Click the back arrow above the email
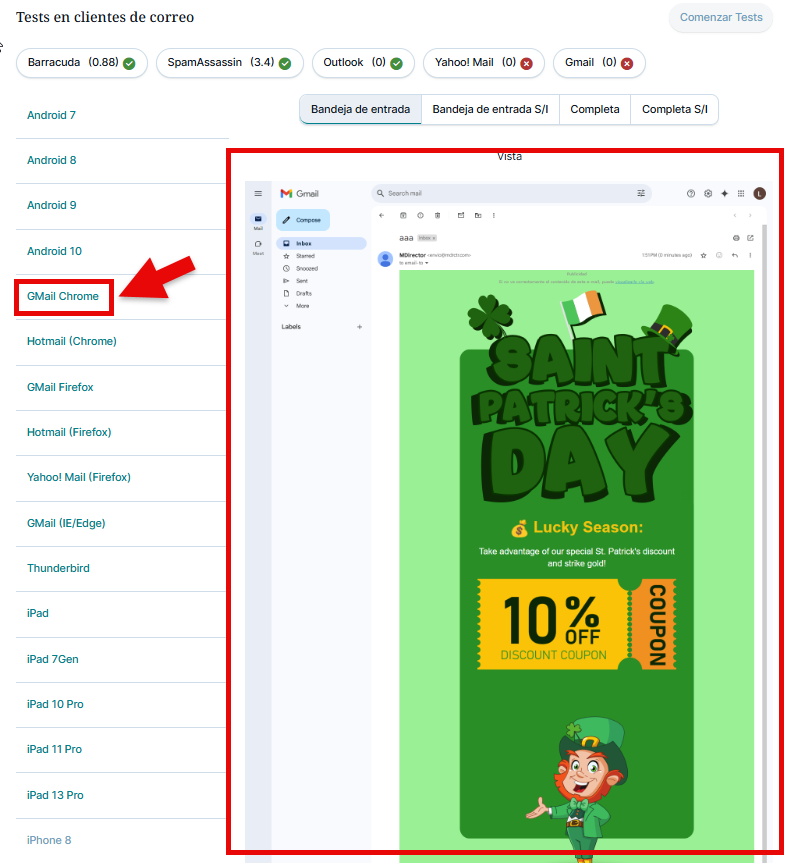The width and height of the screenshot is (795, 863). [381, 215]
